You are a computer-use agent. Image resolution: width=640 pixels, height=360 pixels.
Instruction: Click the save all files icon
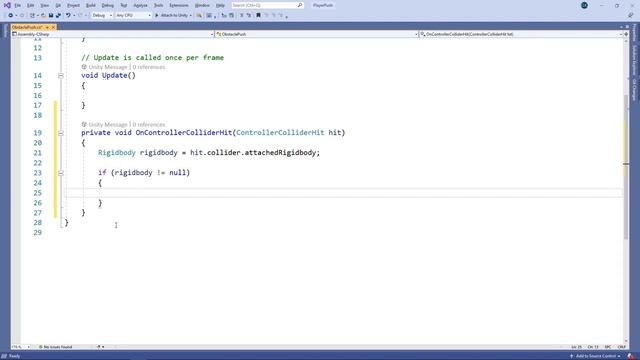58,16
